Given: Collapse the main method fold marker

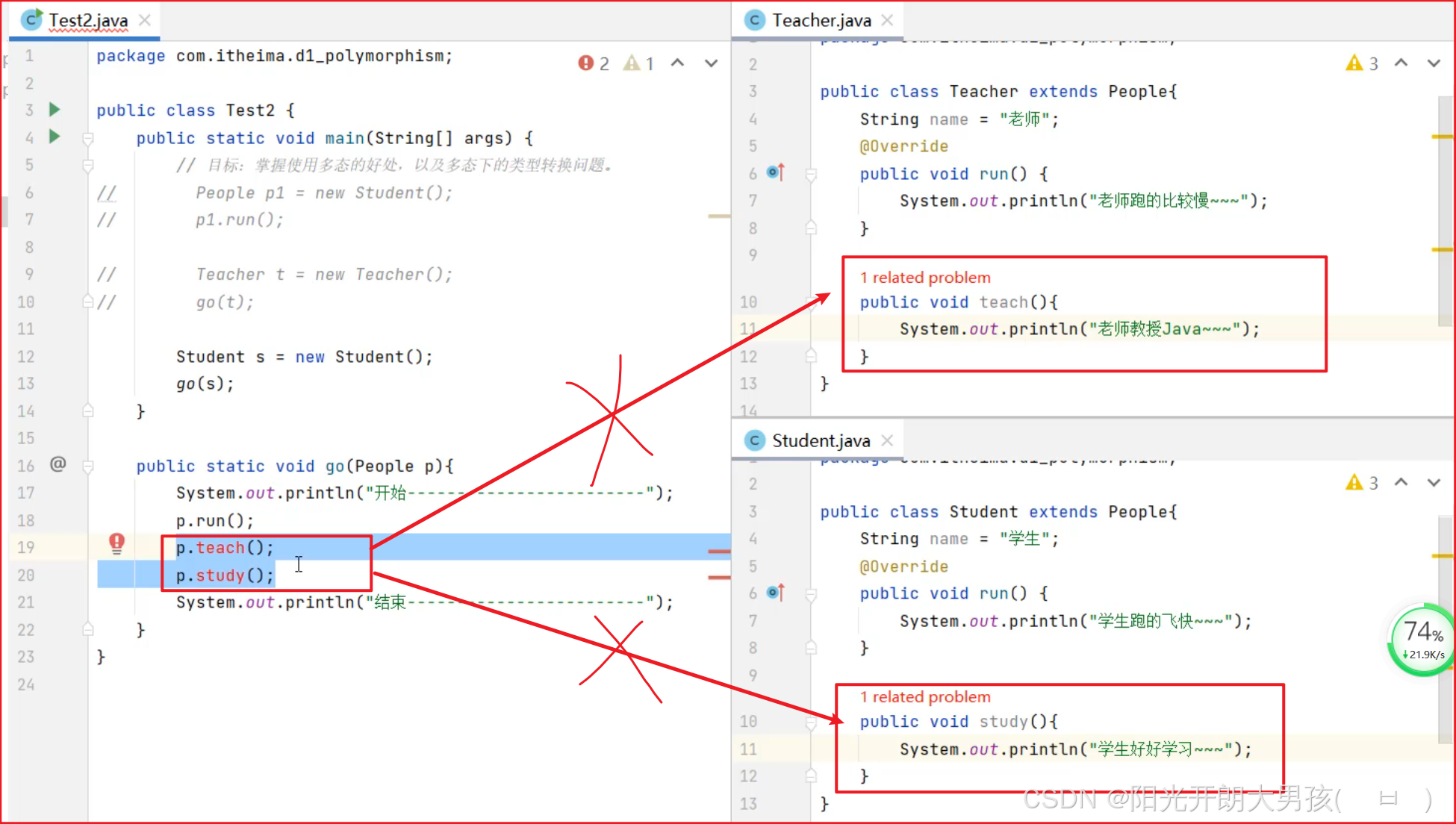Looking at the screenshot, I should click(88, 138).
